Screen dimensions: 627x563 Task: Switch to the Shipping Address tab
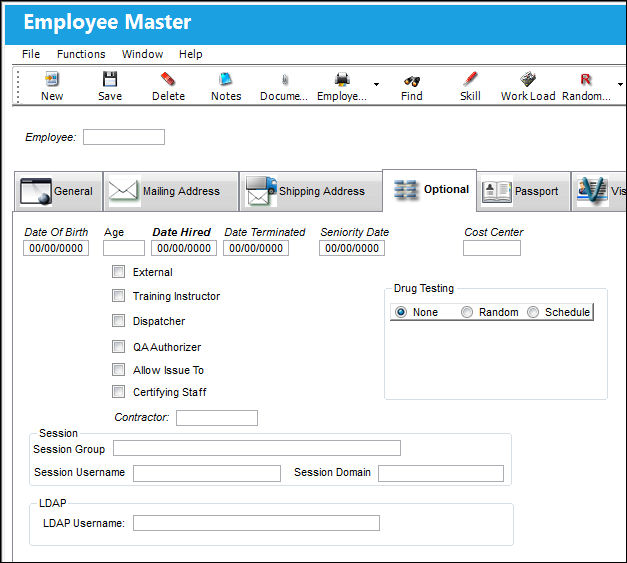tap(311, 191)
